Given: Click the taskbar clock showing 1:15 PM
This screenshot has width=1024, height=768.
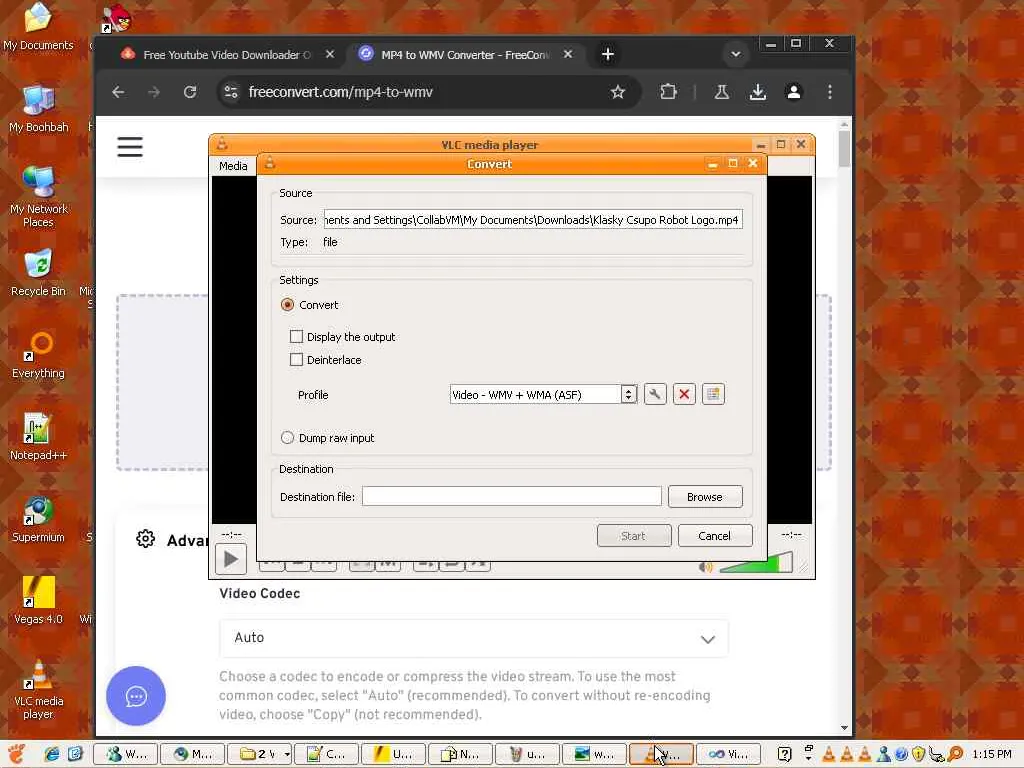Looking at the screenshot, I should click(991, 754).
